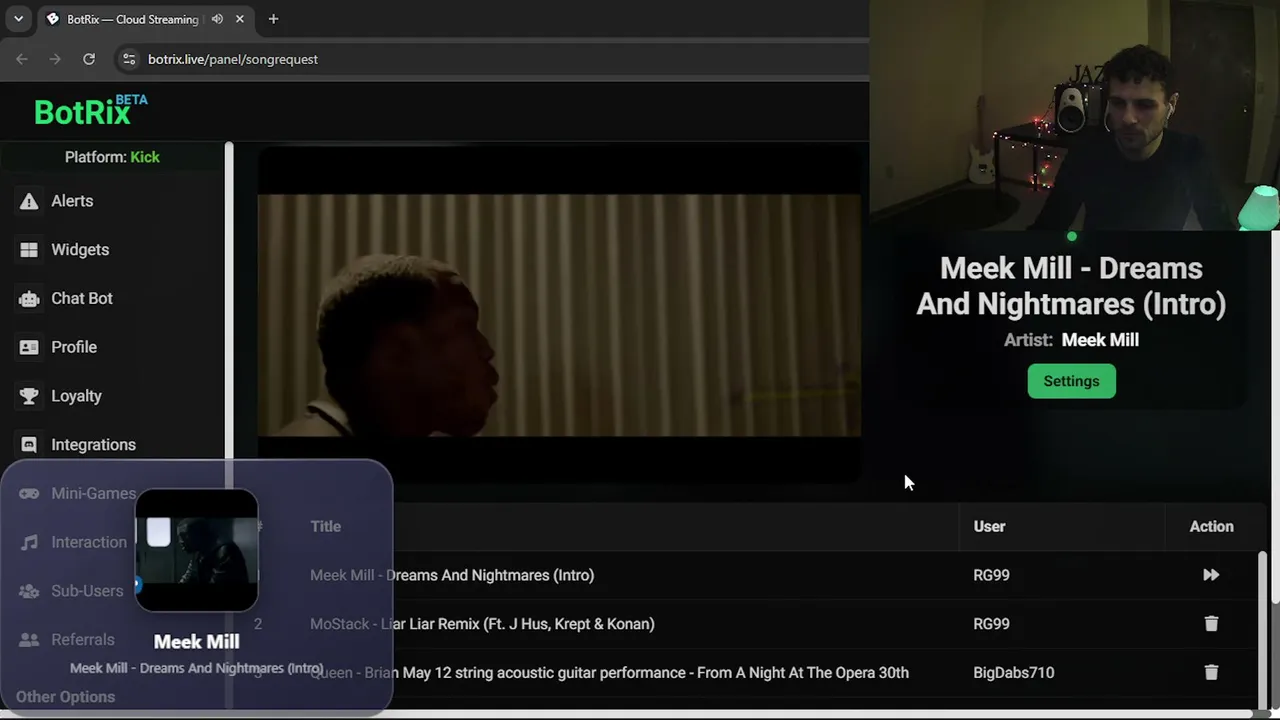This screenshot has height=720, width=1280.
Task: Delete the MoStack Liar Liar Remix request
Action: pos(1211,624)
